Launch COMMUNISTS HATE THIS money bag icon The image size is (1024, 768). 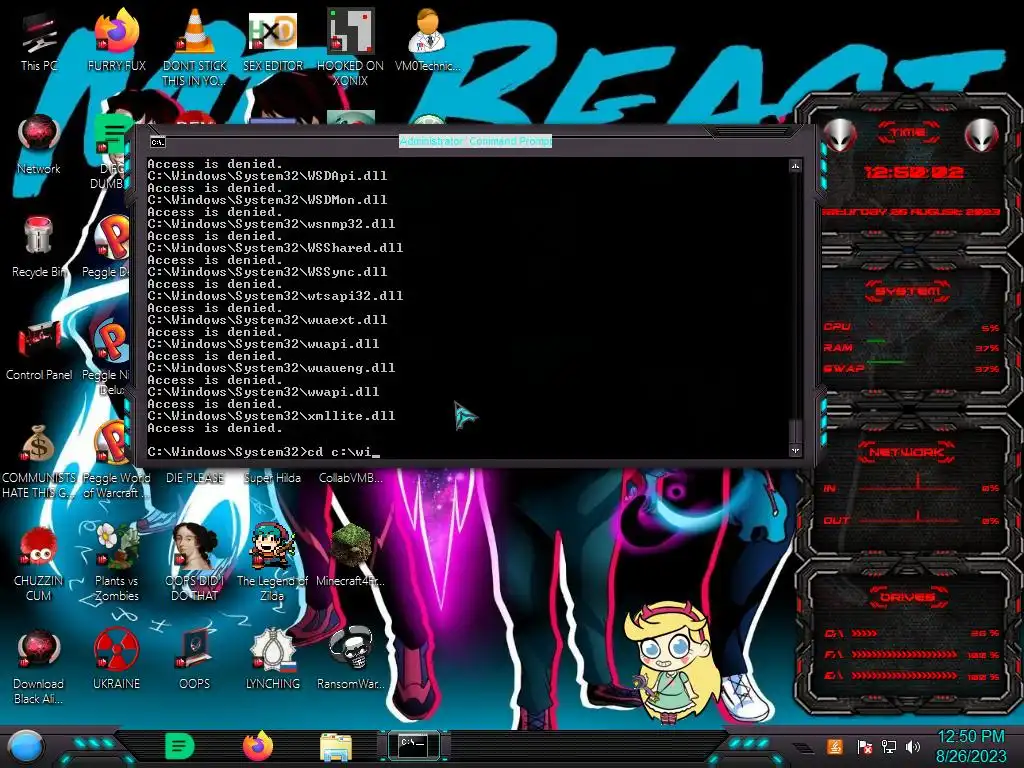point(39,461)
